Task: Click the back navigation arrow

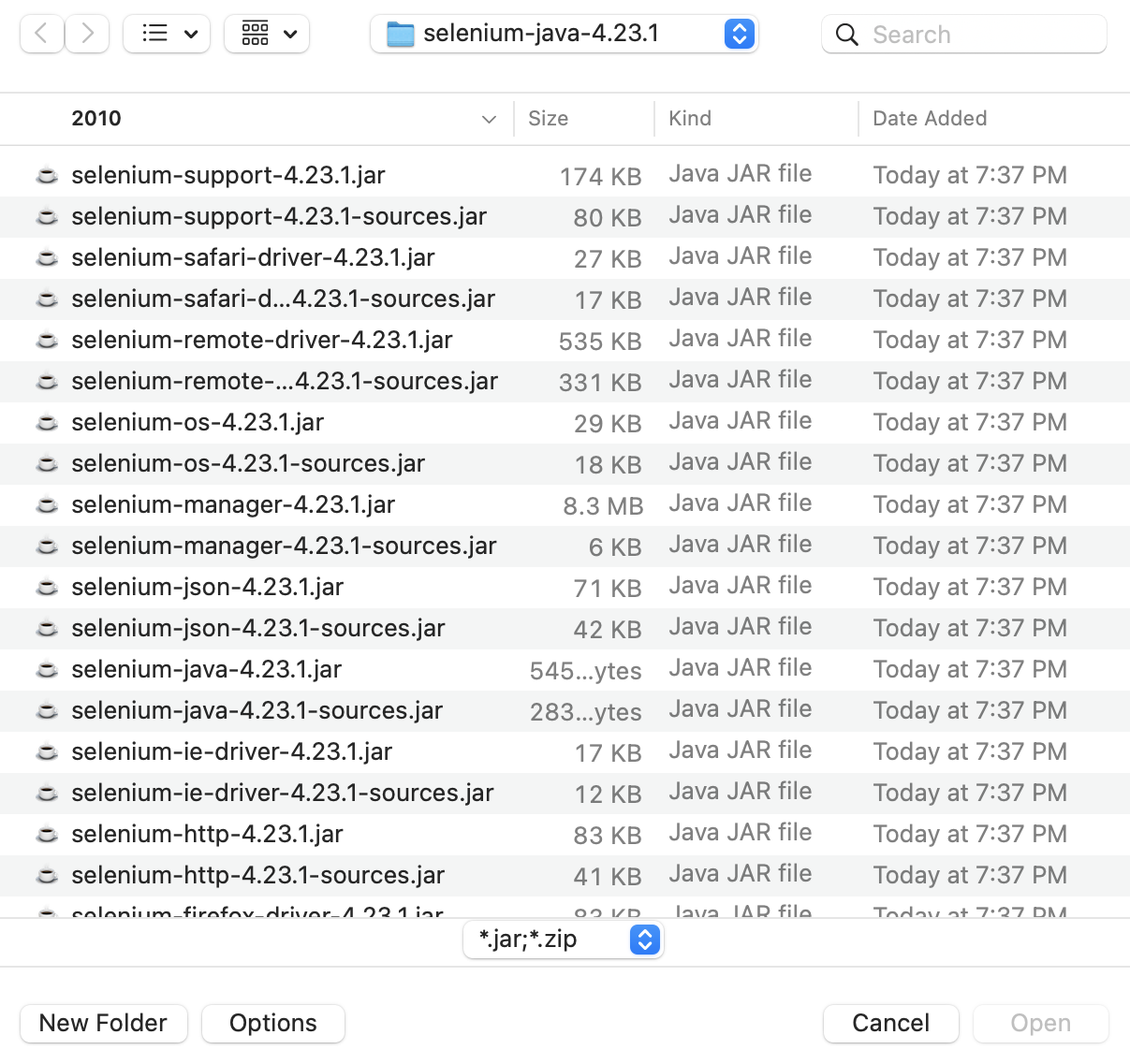Action: click(41, 34)
